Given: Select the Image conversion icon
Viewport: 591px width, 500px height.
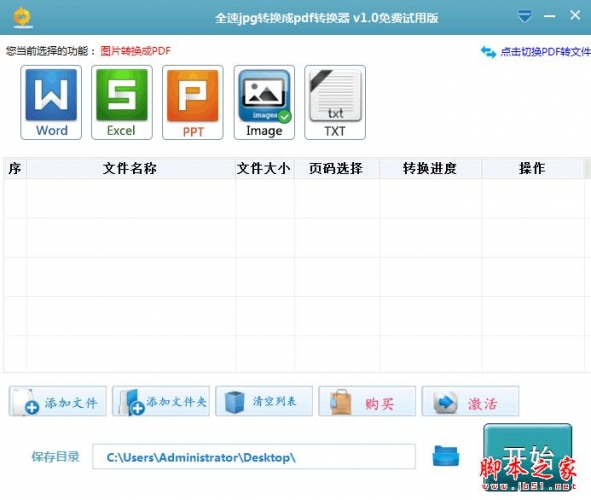Looking at the screenshot, I should 264,102.
